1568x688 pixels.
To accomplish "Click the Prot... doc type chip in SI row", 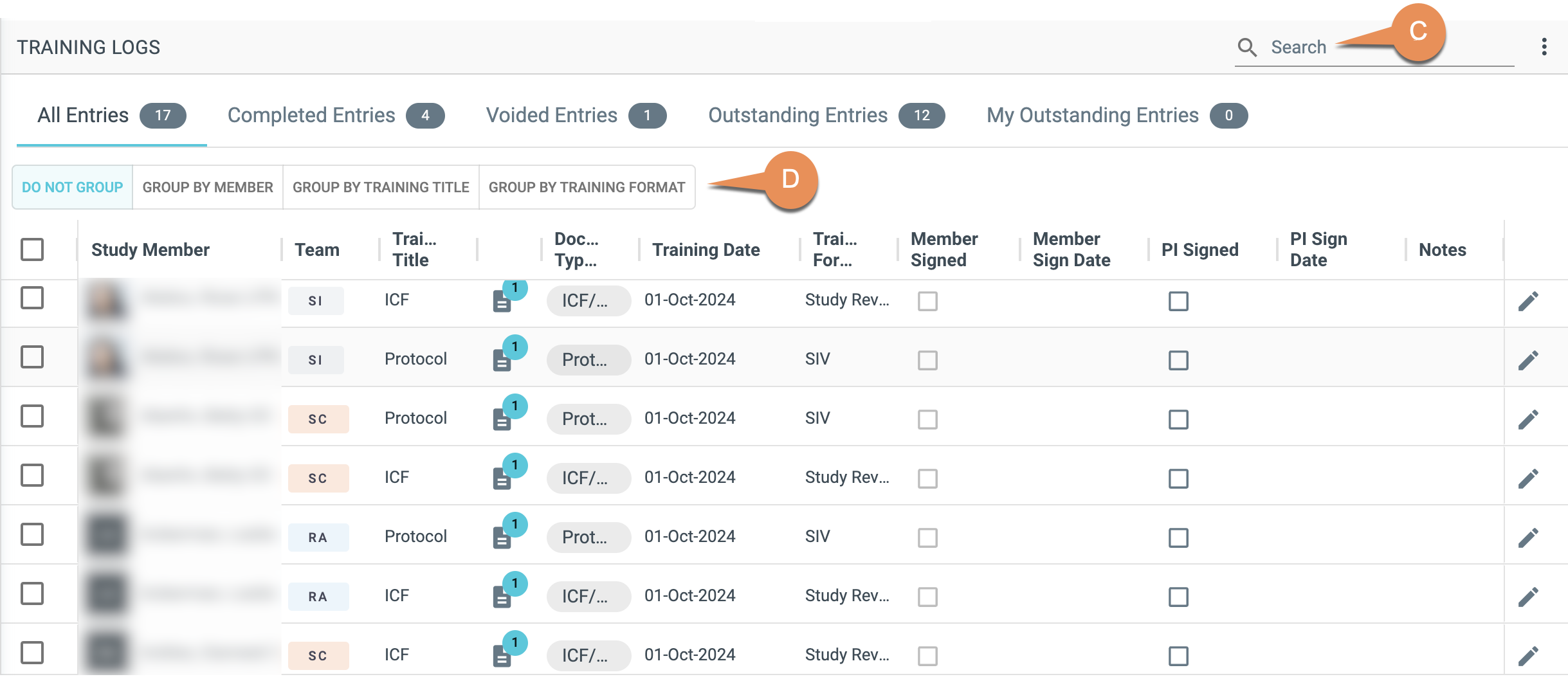I will 588,360.
